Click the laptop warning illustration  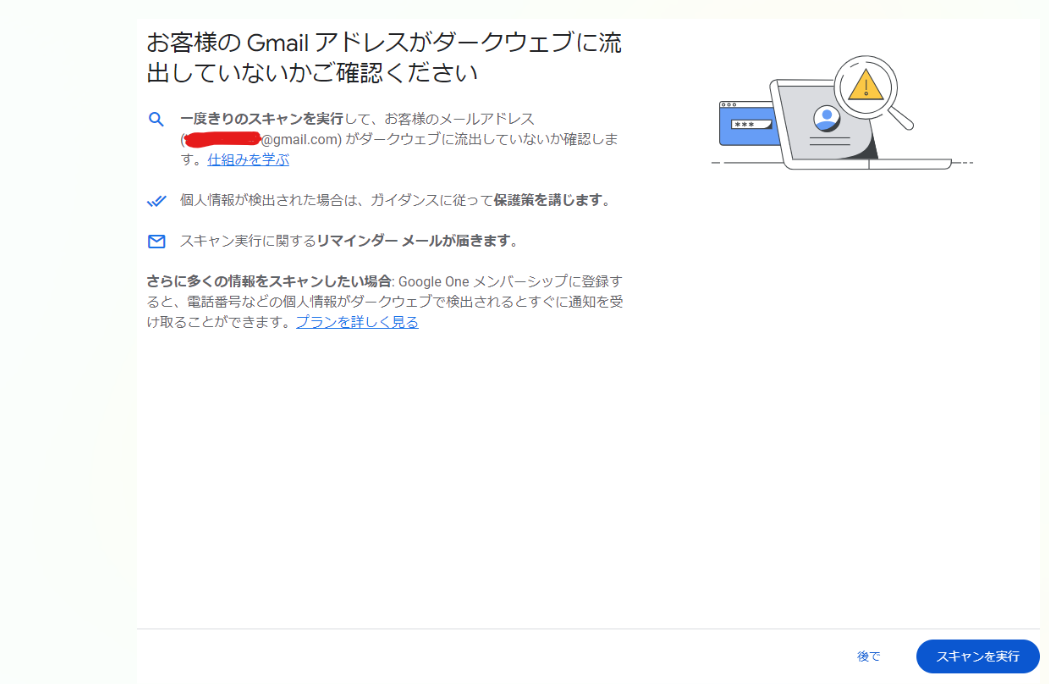pyautogui.click(x=842, y=113)
